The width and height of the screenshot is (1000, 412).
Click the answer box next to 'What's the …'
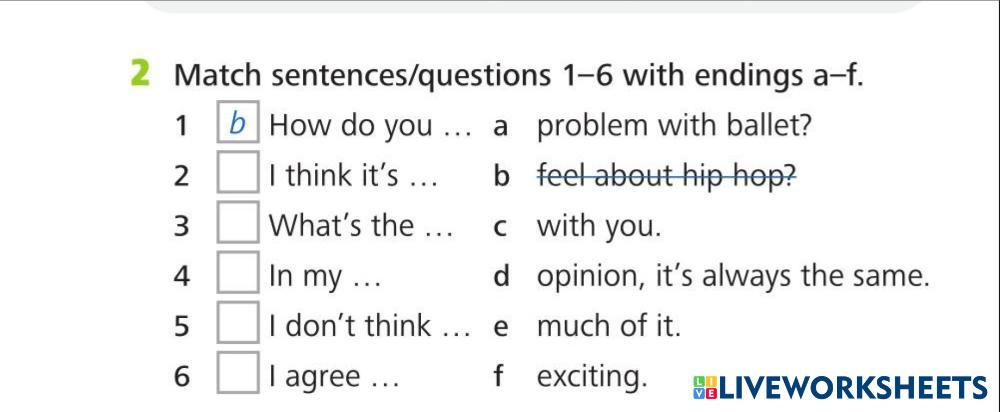tap(238, 226)
